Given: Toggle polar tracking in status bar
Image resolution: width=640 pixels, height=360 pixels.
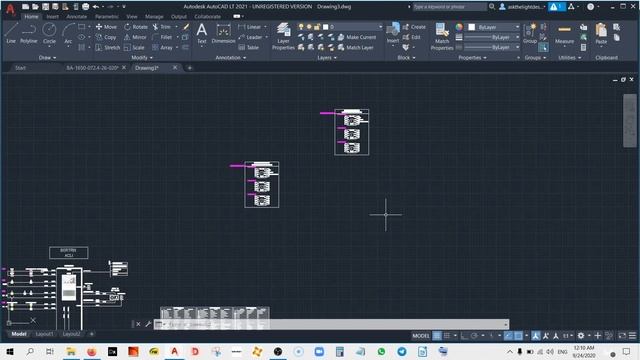Looking at the screenshot, I should coord(474,336).
